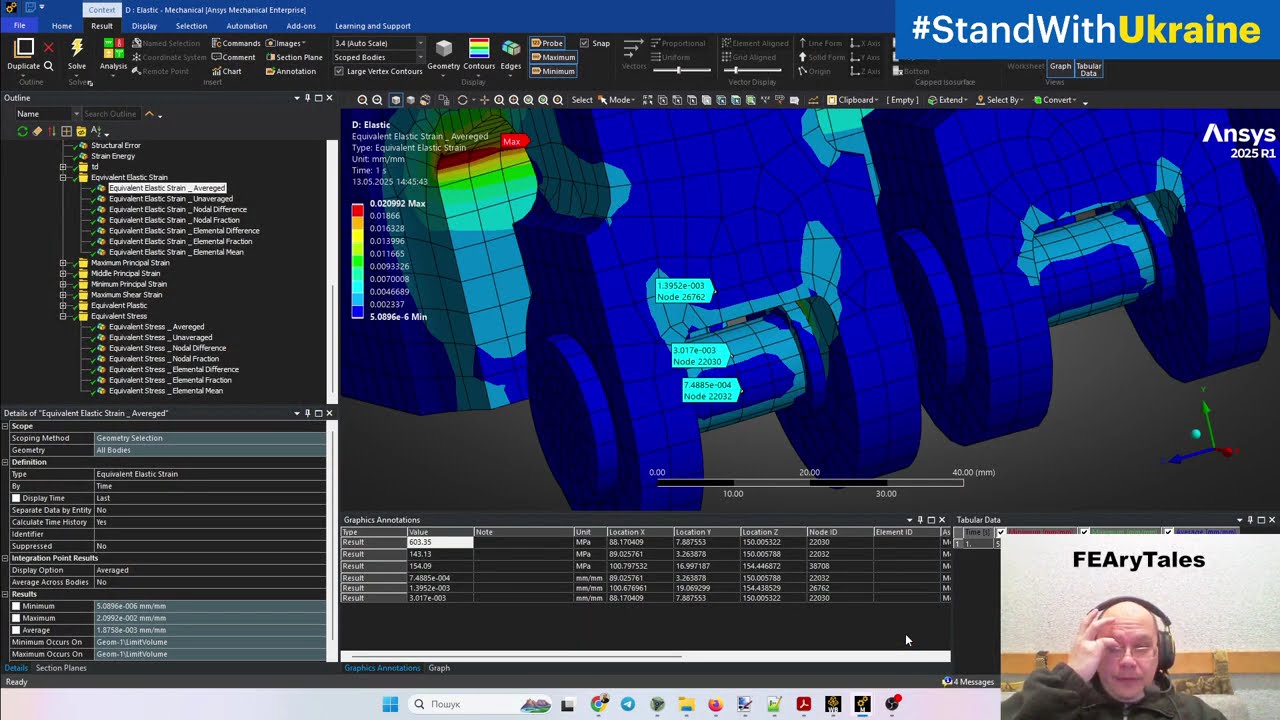Expand the Maximum Shear Strain folder
Image resolution: width=1280 pixels, height=720 pixels.
tap(63, 295)
